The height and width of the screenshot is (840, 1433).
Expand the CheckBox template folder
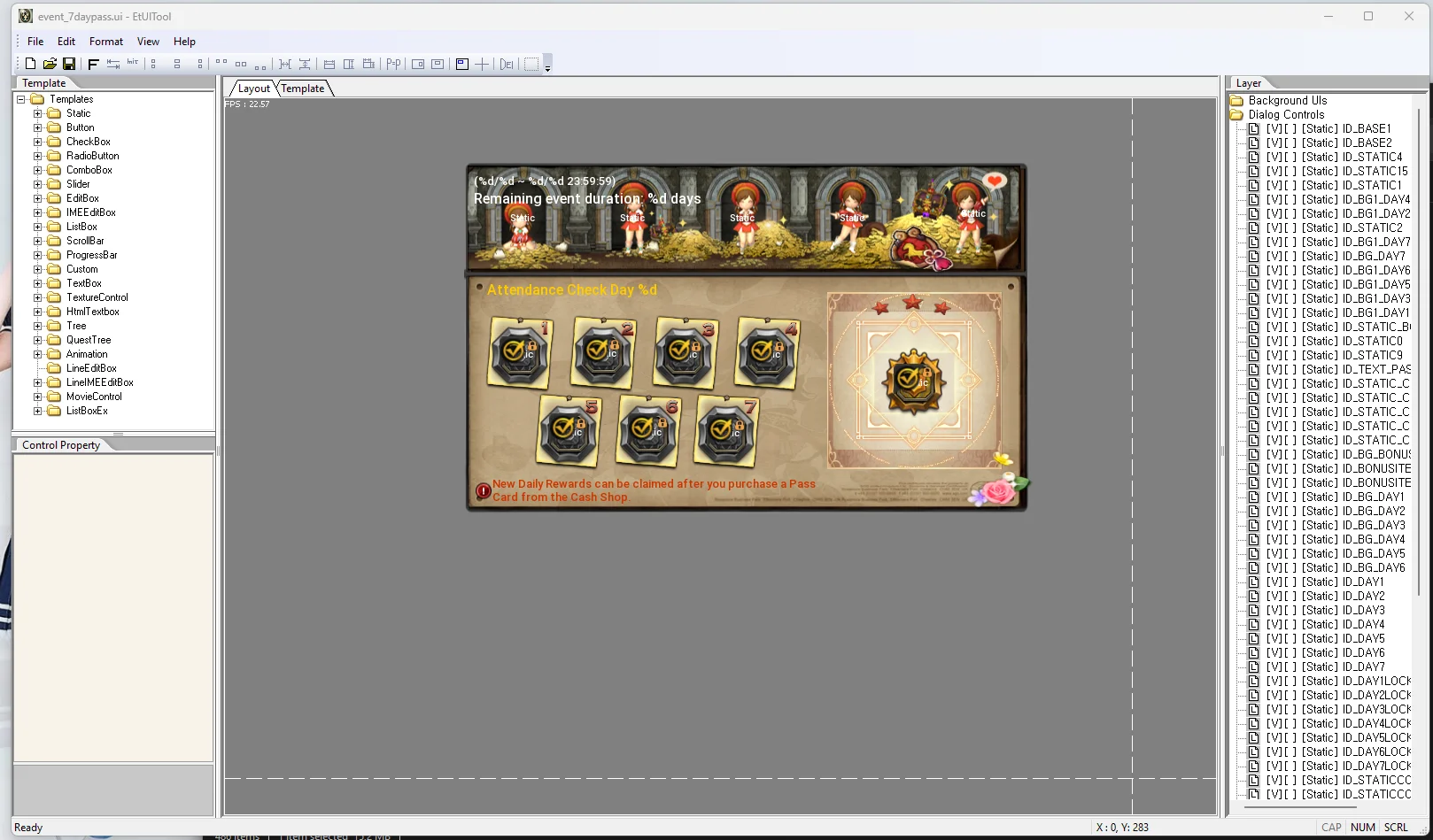point(37,142)
